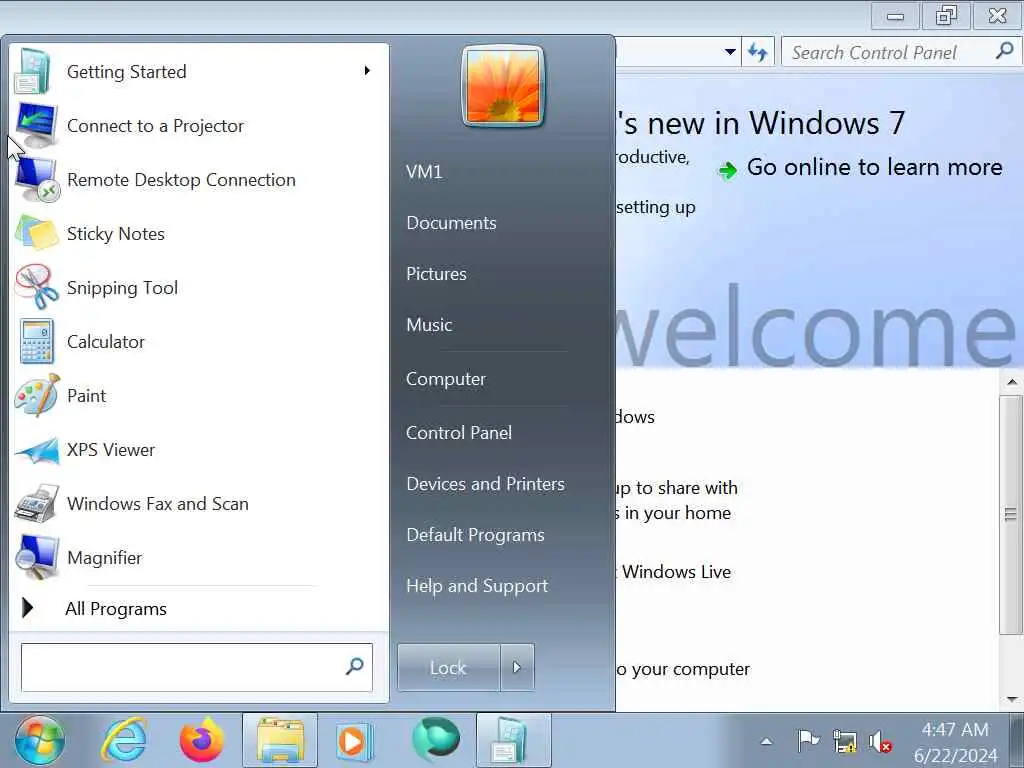Click the vertical scrollbar thumb
Screen dimensions: 1024x768
pos(1011,514)
